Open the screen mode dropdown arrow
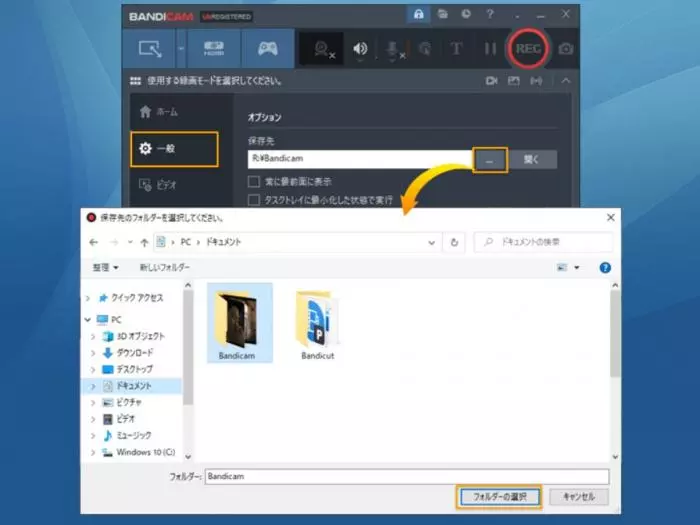This screenshot has width=700, height=525. pos(181,49)
